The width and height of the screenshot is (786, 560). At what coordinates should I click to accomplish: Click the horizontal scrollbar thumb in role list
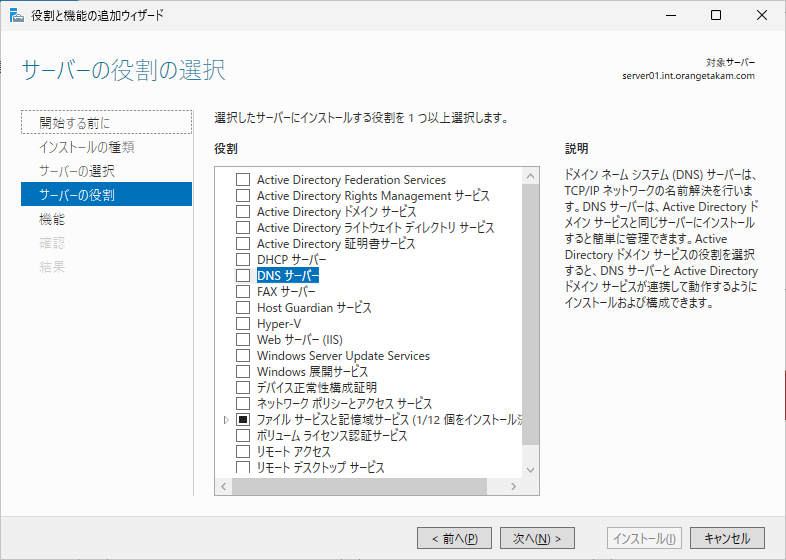point(359,486)
